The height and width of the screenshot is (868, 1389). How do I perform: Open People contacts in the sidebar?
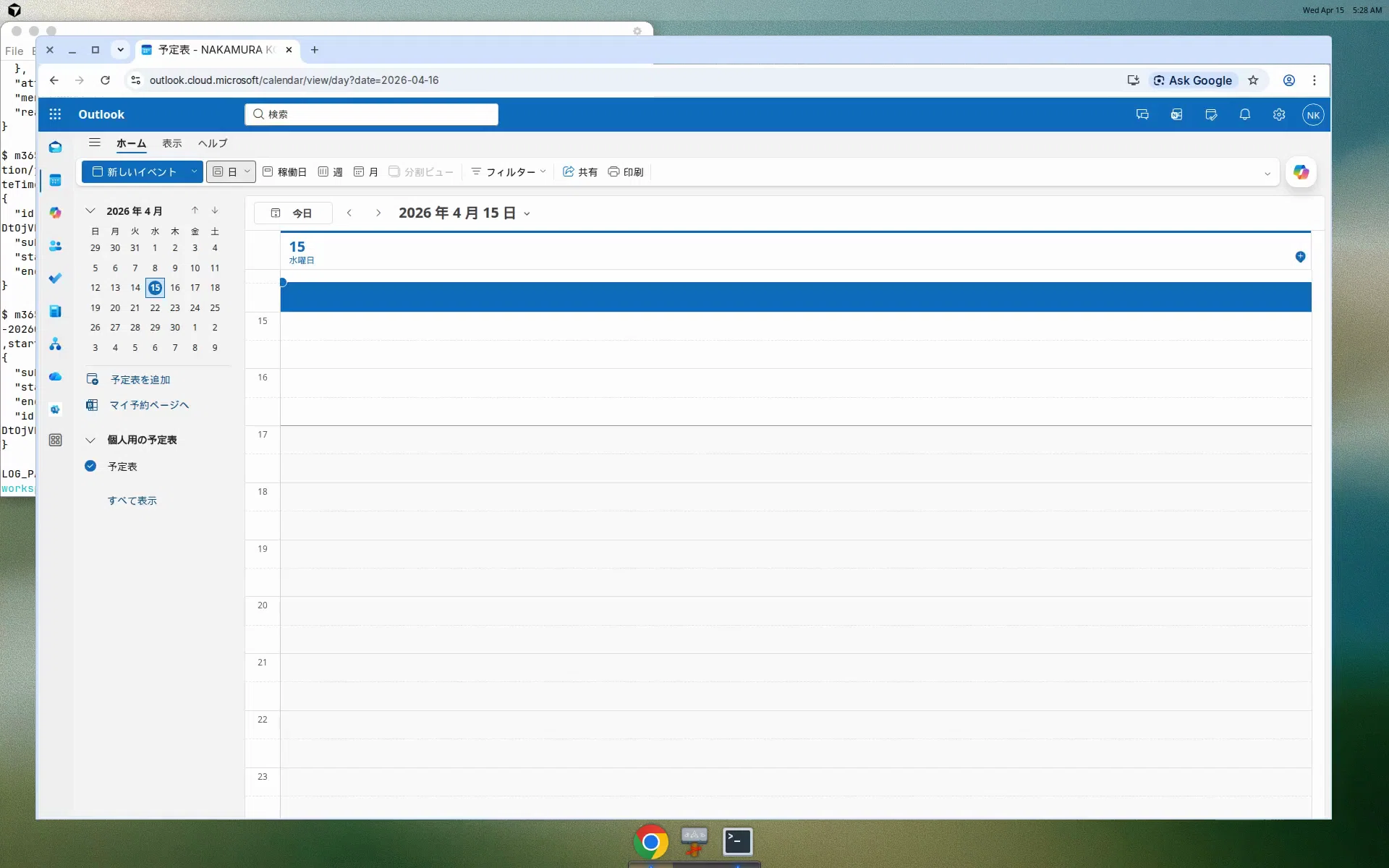click(x=55, y=246)
